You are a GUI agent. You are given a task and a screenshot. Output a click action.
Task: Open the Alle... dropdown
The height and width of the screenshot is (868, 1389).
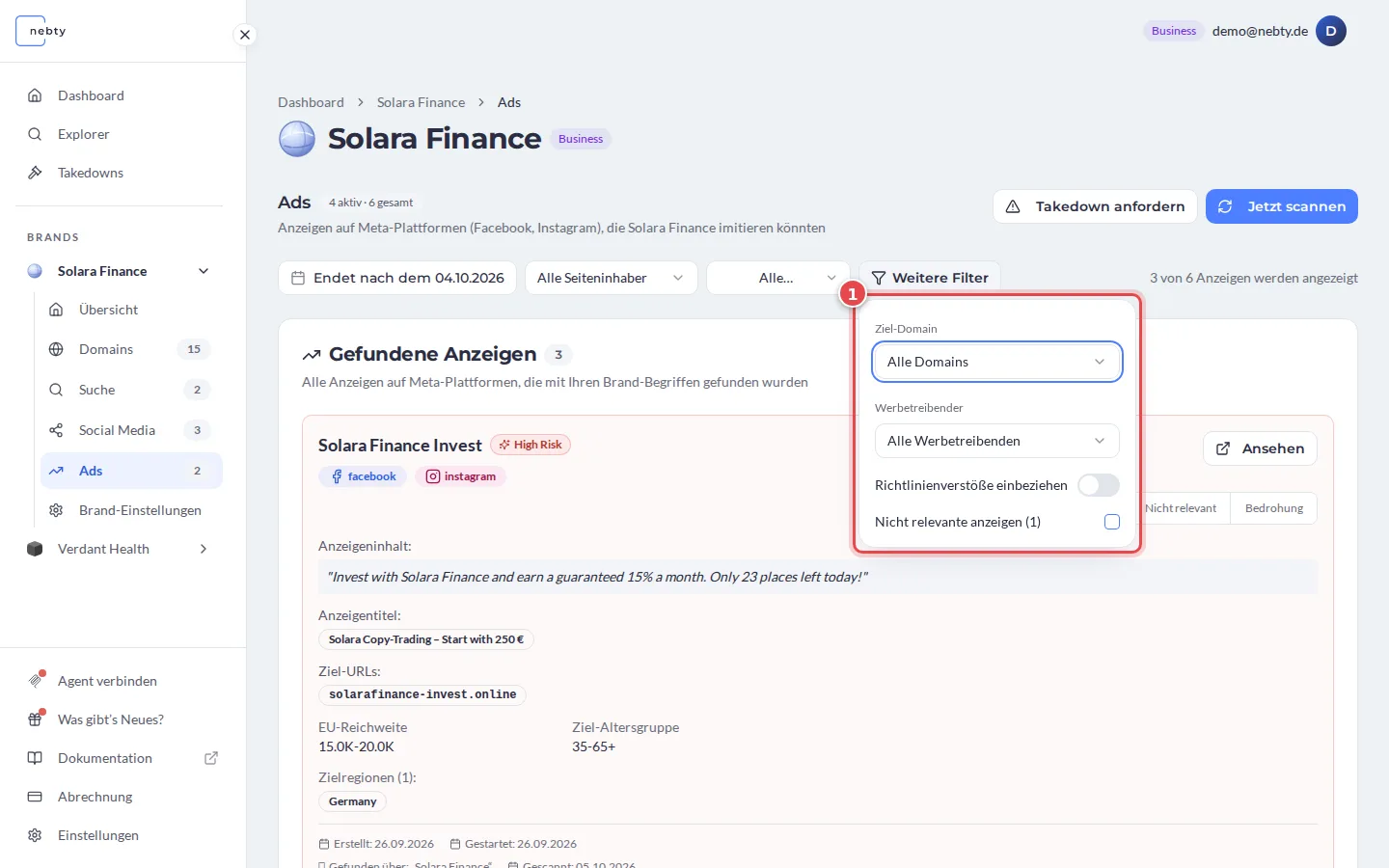point(778,278)
